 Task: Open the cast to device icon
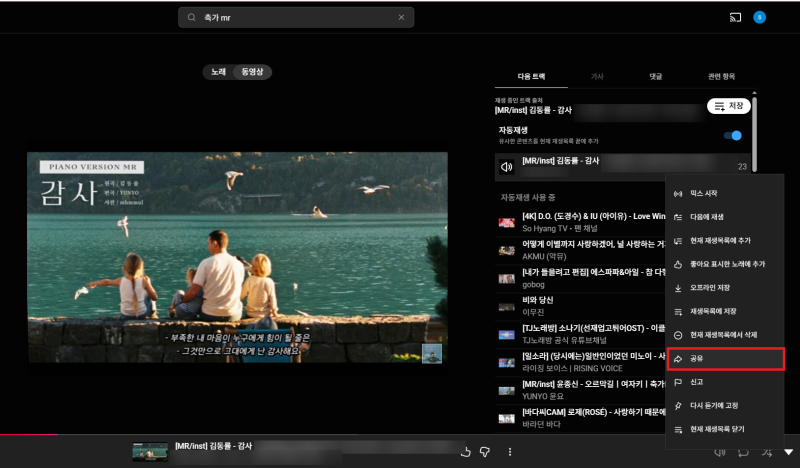click(x=735, y=17)
